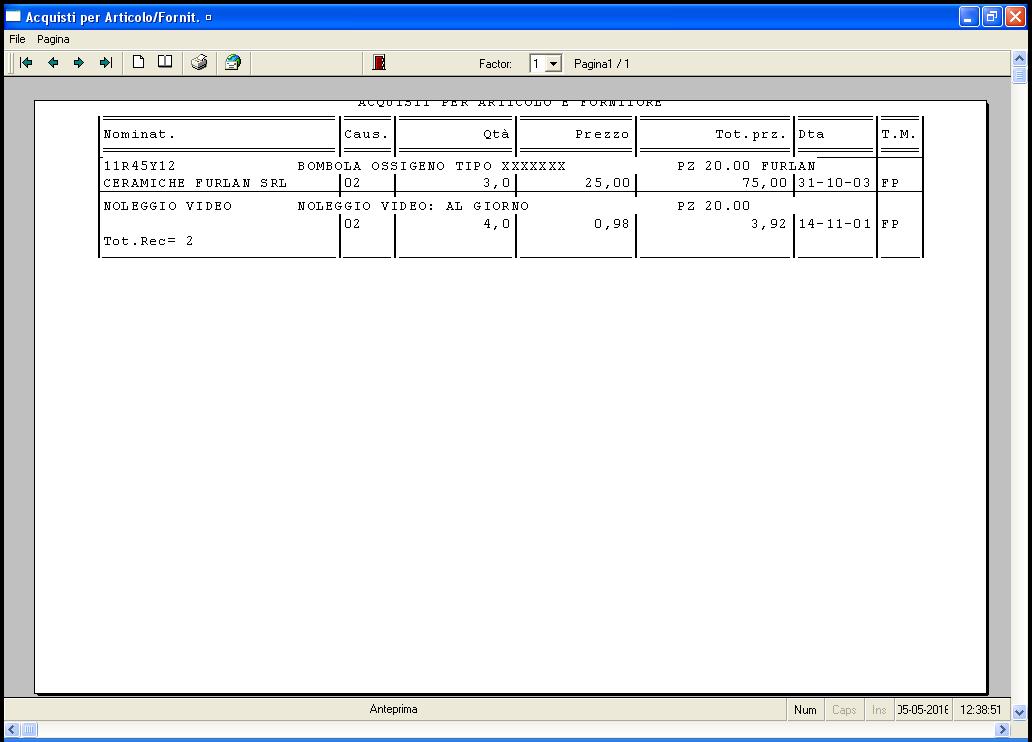Click the Tot.Rec= 2 record count
Image resolution: width=1032 pixels, height=742 pixels.
[x=148, y=241]
